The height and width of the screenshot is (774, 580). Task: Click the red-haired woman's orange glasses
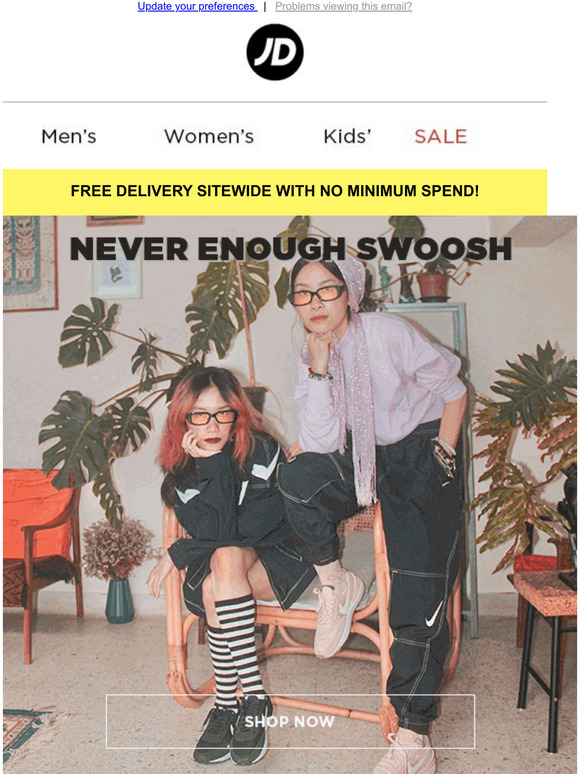pyautogui.click(x=211, y=417)
